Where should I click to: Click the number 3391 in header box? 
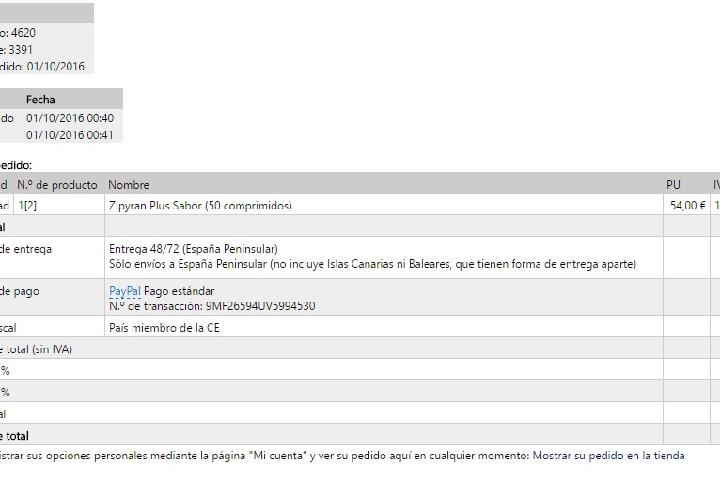(20, 49)
